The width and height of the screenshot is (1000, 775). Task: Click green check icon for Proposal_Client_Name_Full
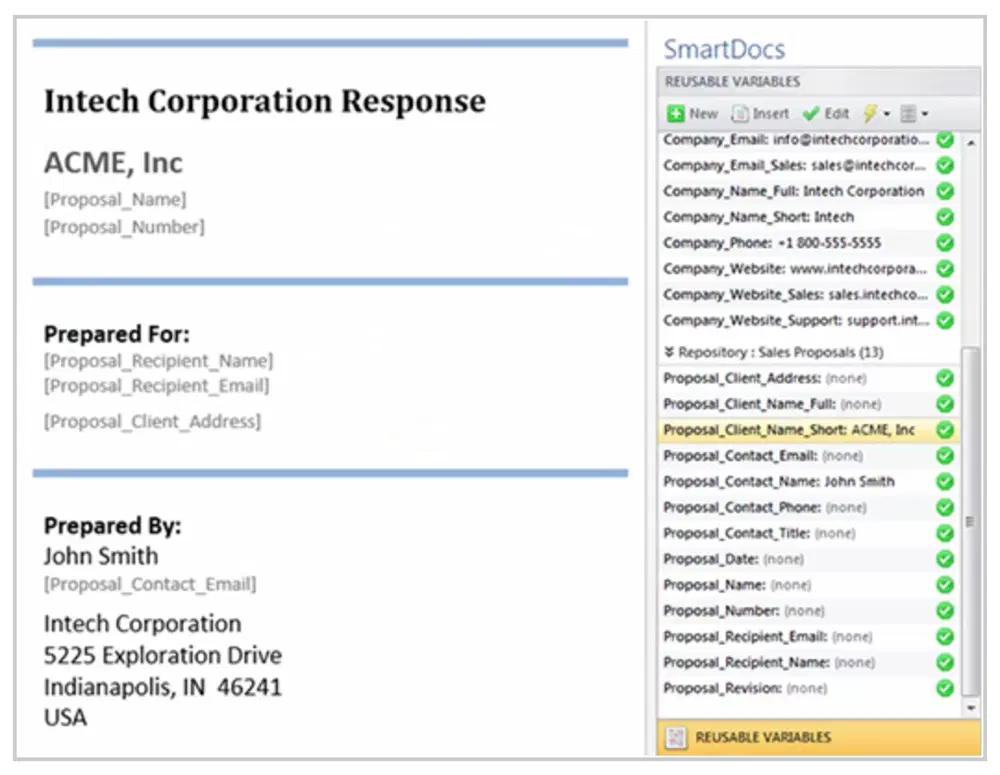click(945, 404)
